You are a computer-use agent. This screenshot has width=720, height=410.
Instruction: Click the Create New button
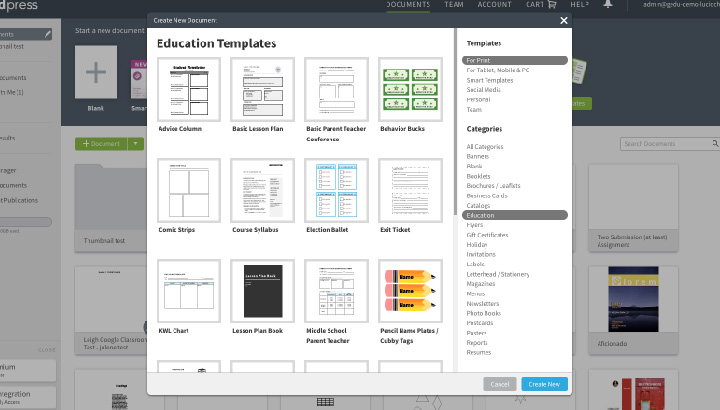coord(545,384)
